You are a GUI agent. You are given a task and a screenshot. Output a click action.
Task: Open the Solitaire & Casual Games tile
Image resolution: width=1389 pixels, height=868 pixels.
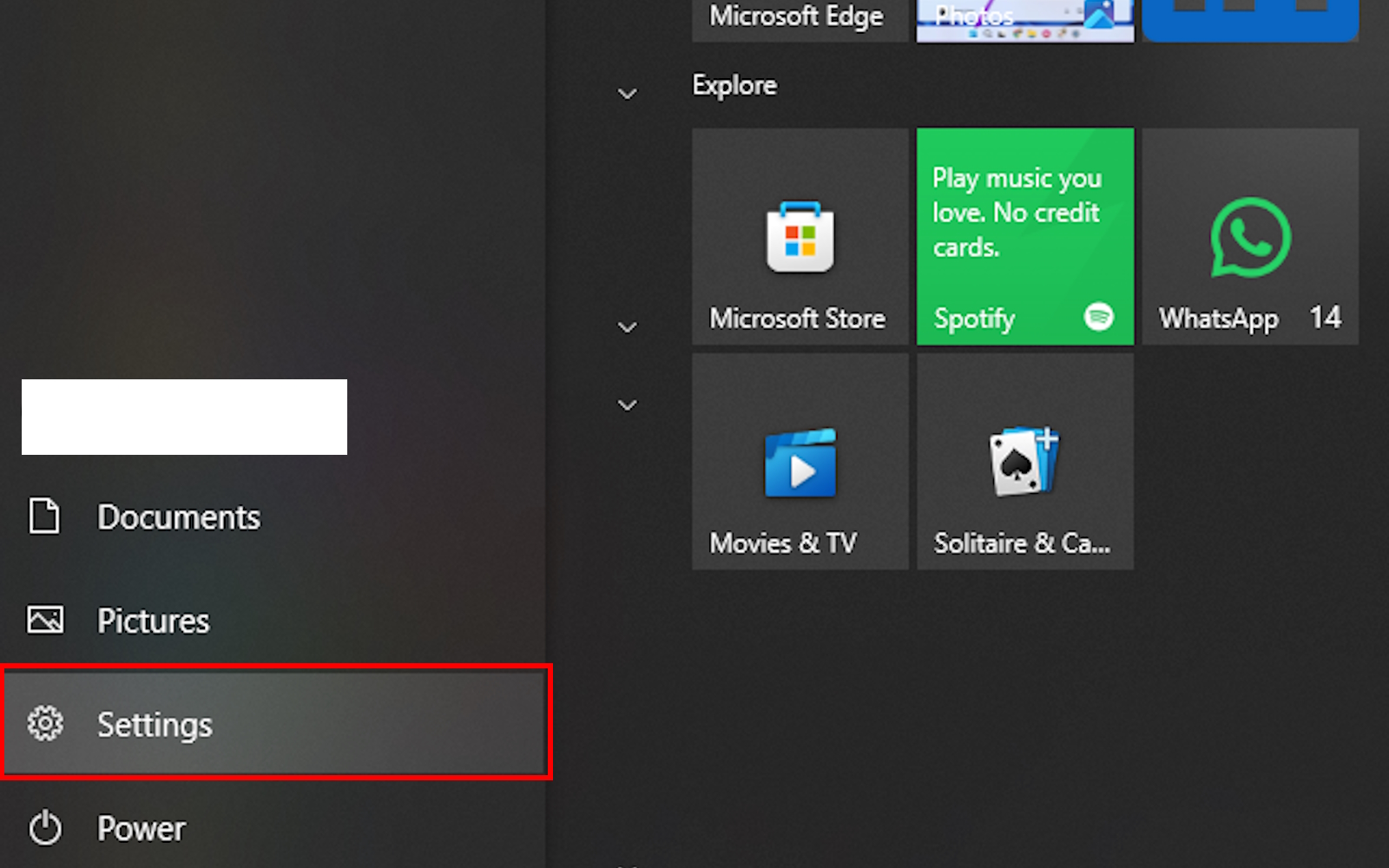[x=1025, y=461]
